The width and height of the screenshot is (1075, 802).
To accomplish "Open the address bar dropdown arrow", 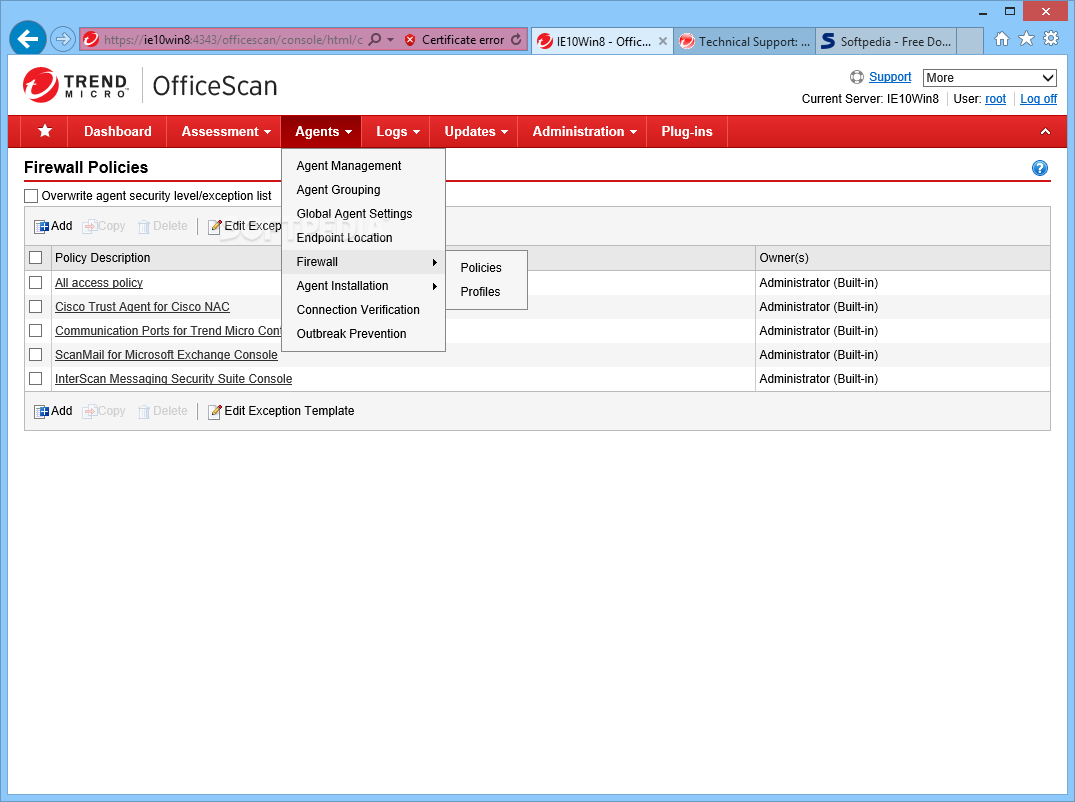I will 391,40.
